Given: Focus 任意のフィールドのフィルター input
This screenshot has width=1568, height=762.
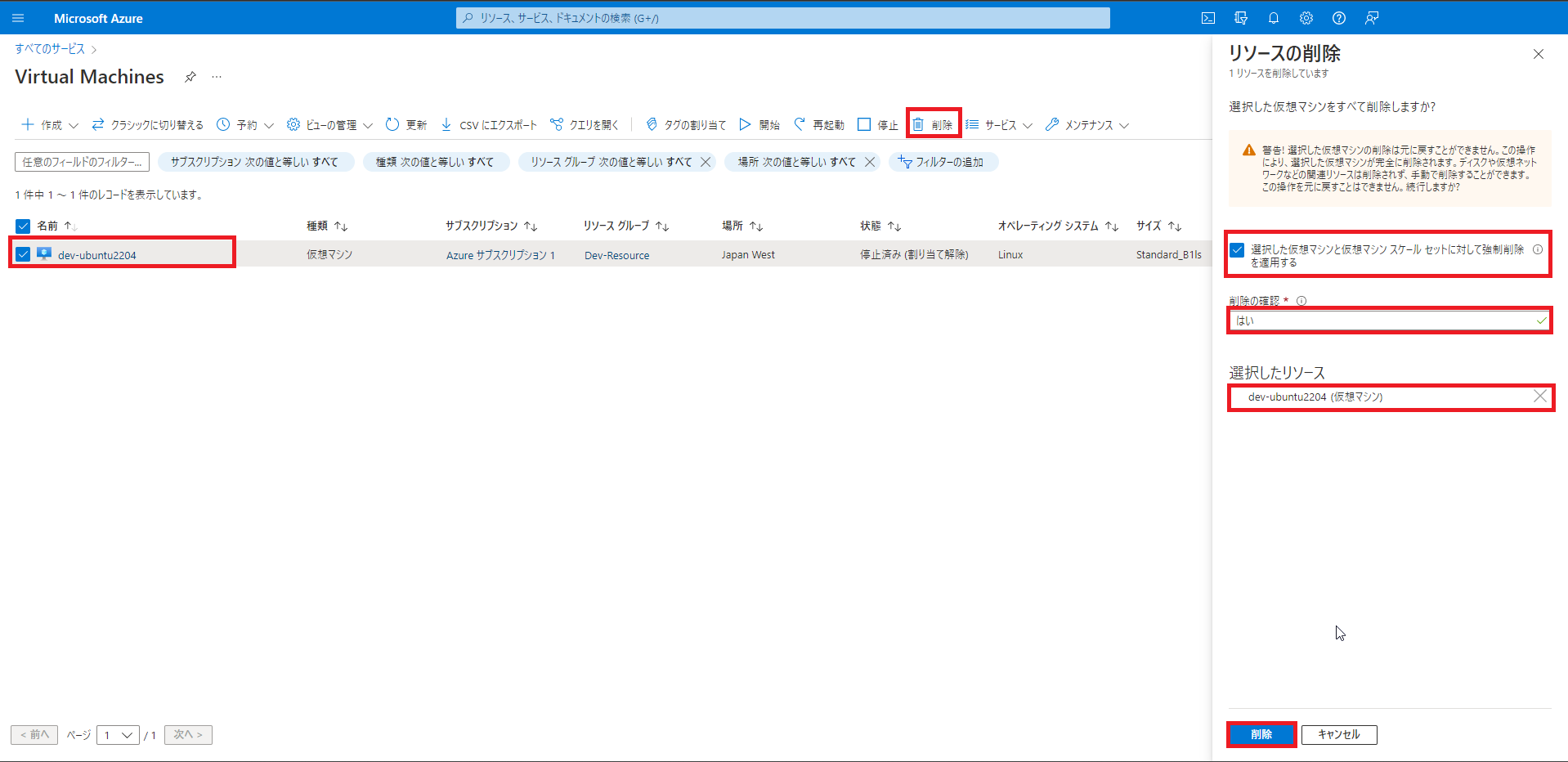Looking at the screenshot, I should (82, 162).
